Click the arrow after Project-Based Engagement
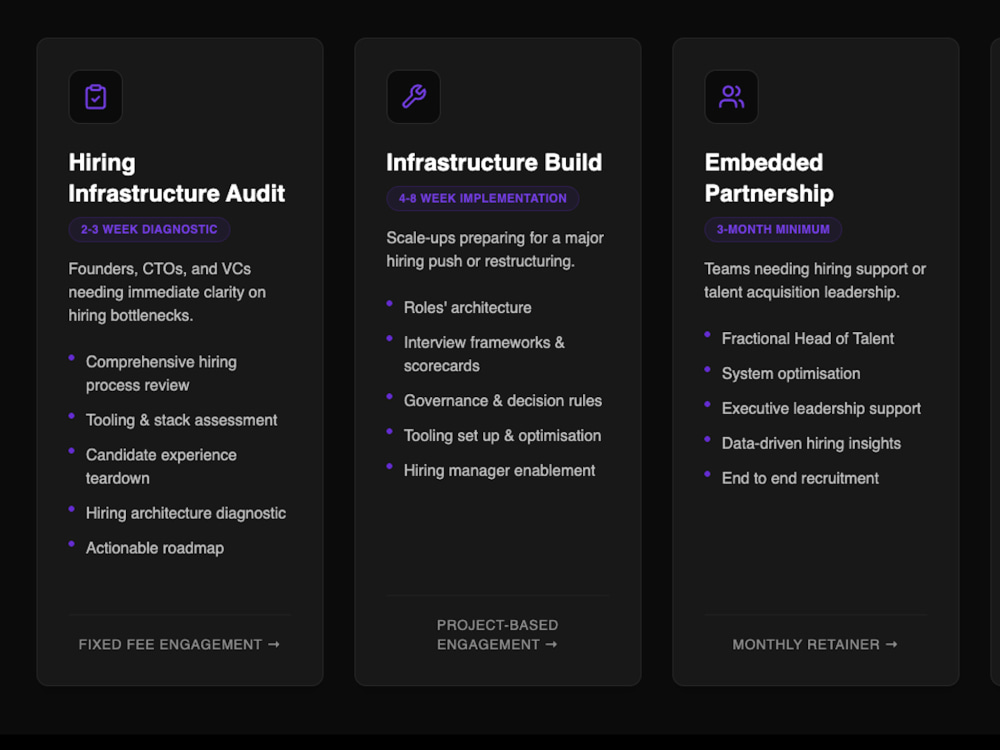1000x750 pixels. point(552,644)
